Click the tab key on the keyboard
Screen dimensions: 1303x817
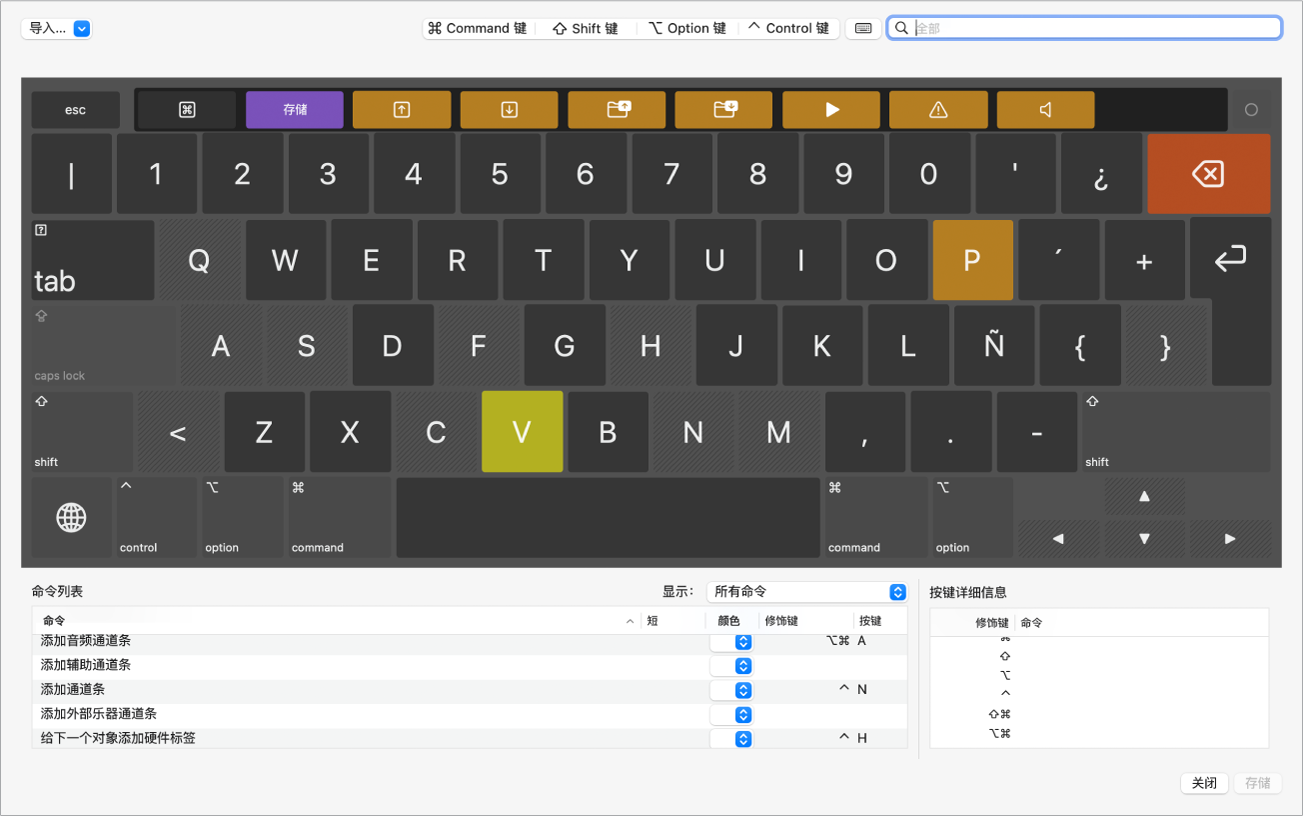tap(93, 260)
